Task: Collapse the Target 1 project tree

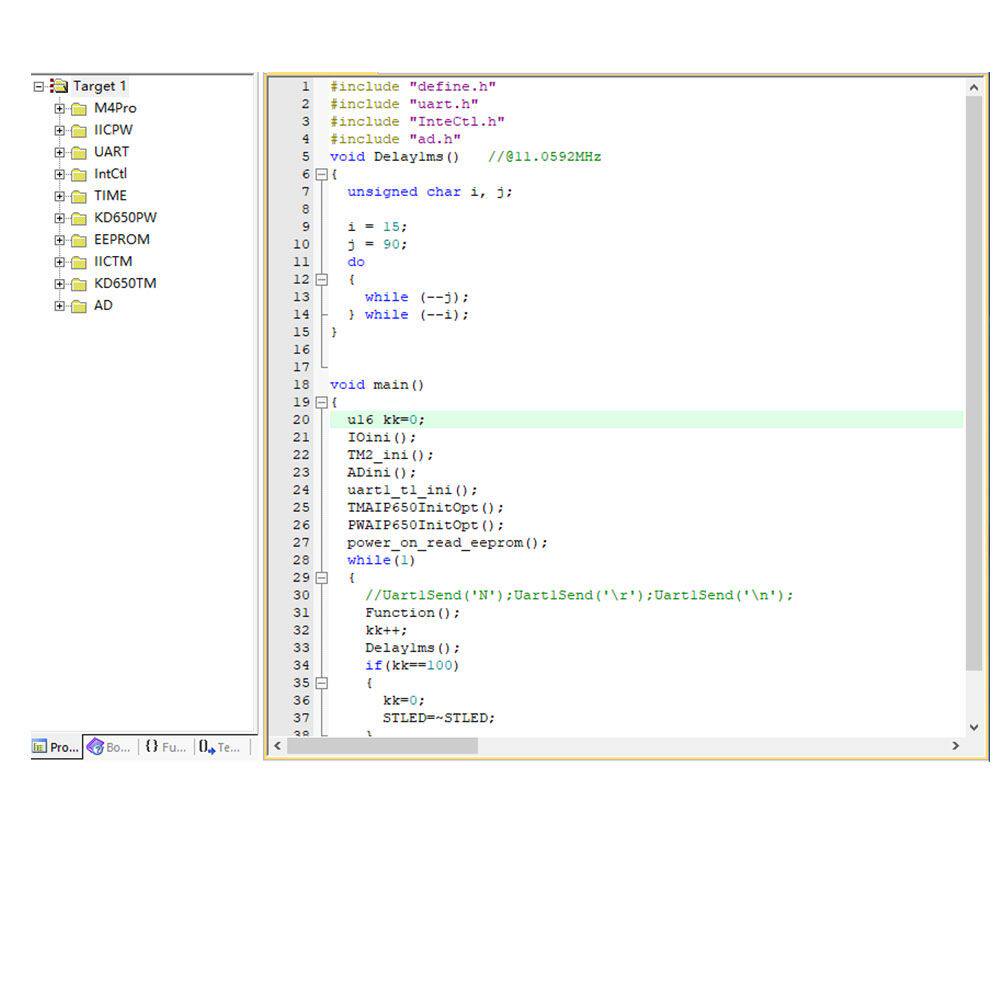Action: pos(39,86)
